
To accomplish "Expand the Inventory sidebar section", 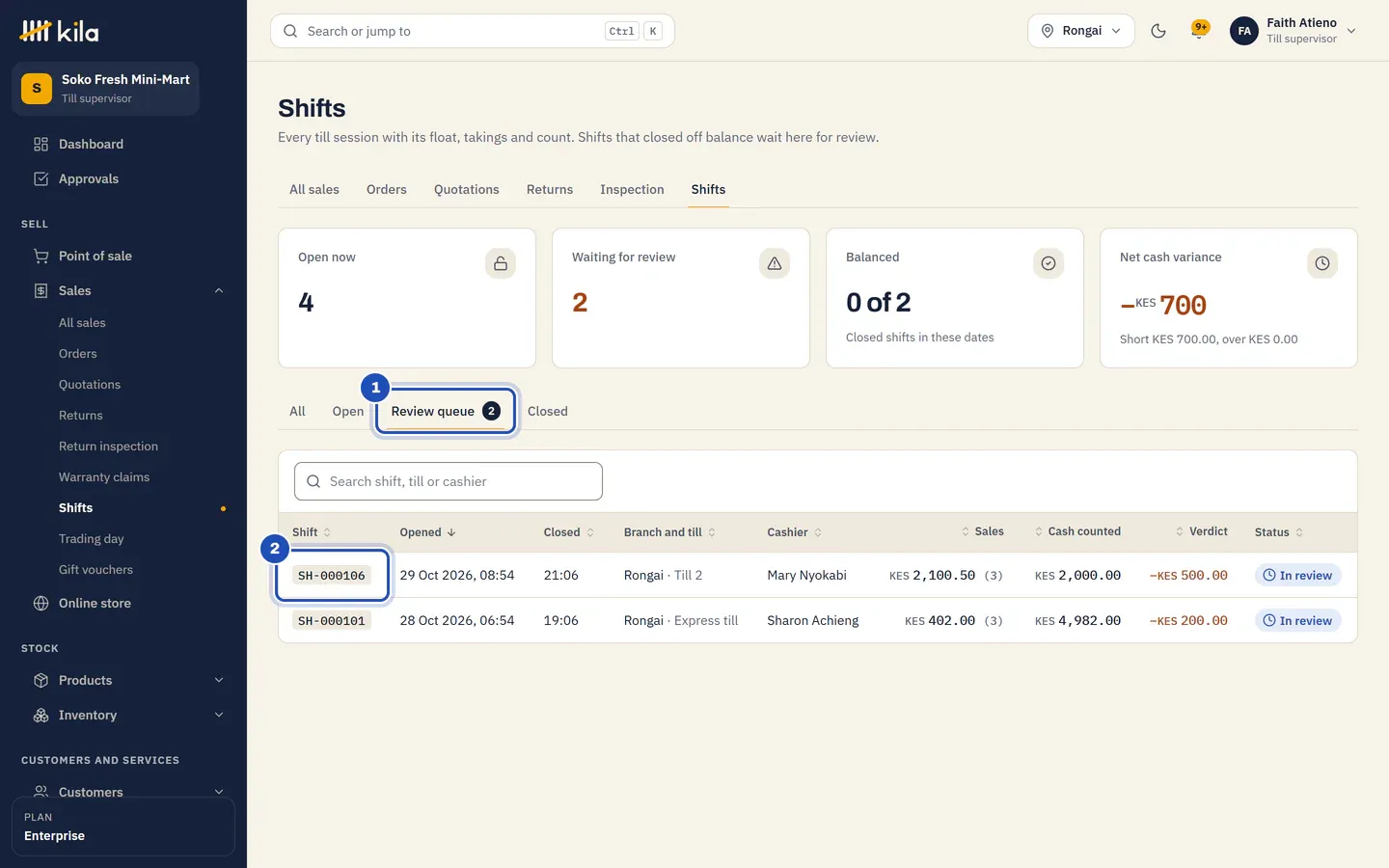I will click(219, 715).
